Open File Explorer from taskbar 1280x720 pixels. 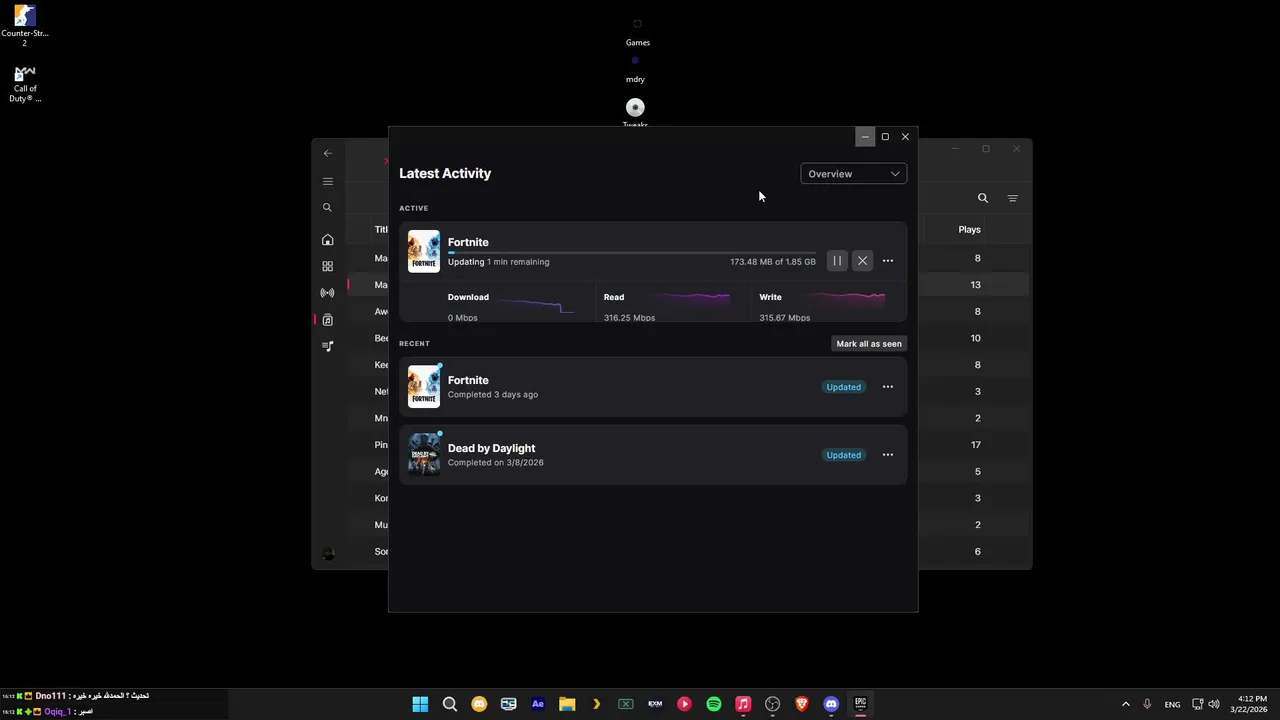pyautogui.click(x=567, y=704)
